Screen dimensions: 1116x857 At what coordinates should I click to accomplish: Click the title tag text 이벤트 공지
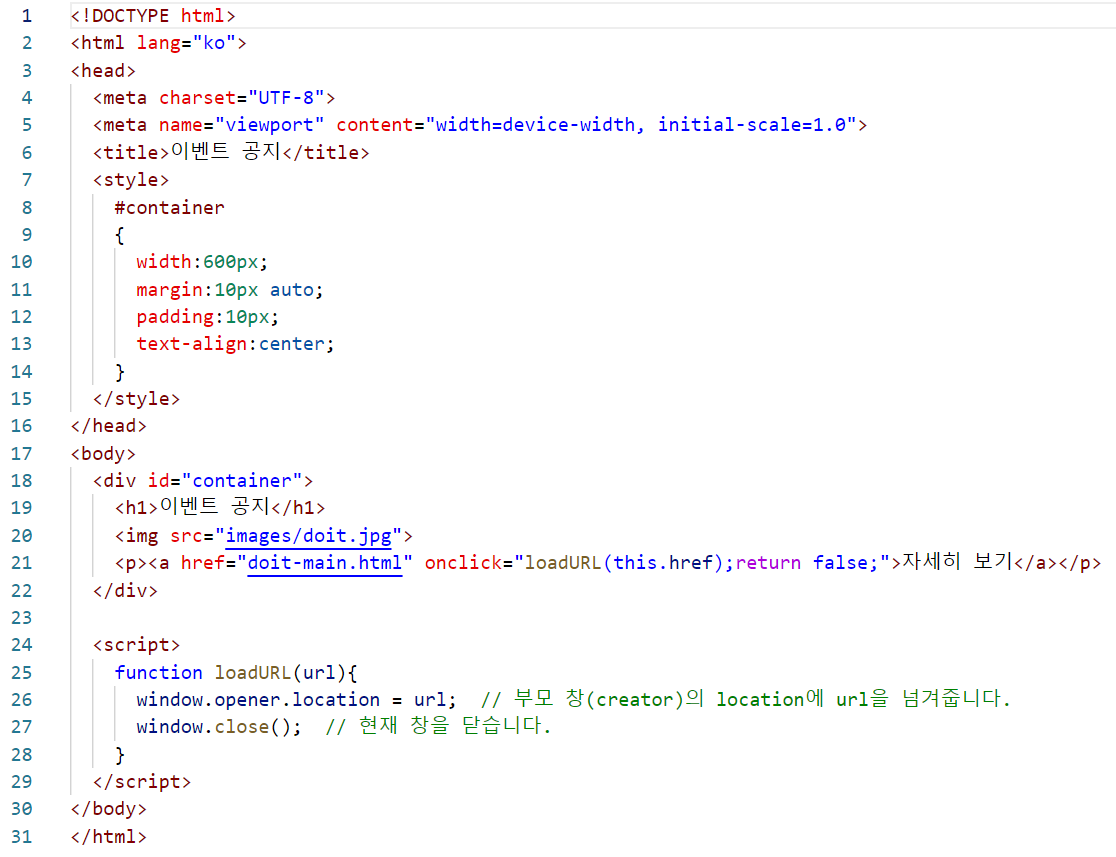226,152
